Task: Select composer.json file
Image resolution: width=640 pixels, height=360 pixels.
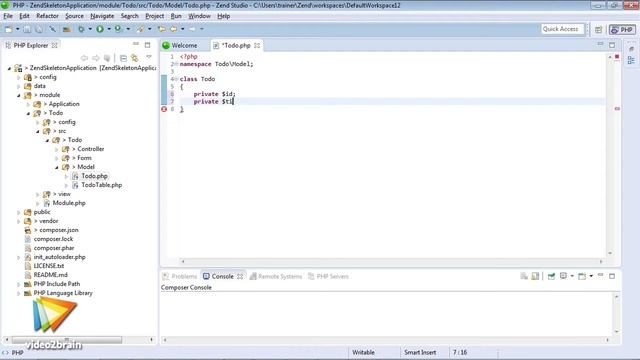Action: tap(59, 230)
